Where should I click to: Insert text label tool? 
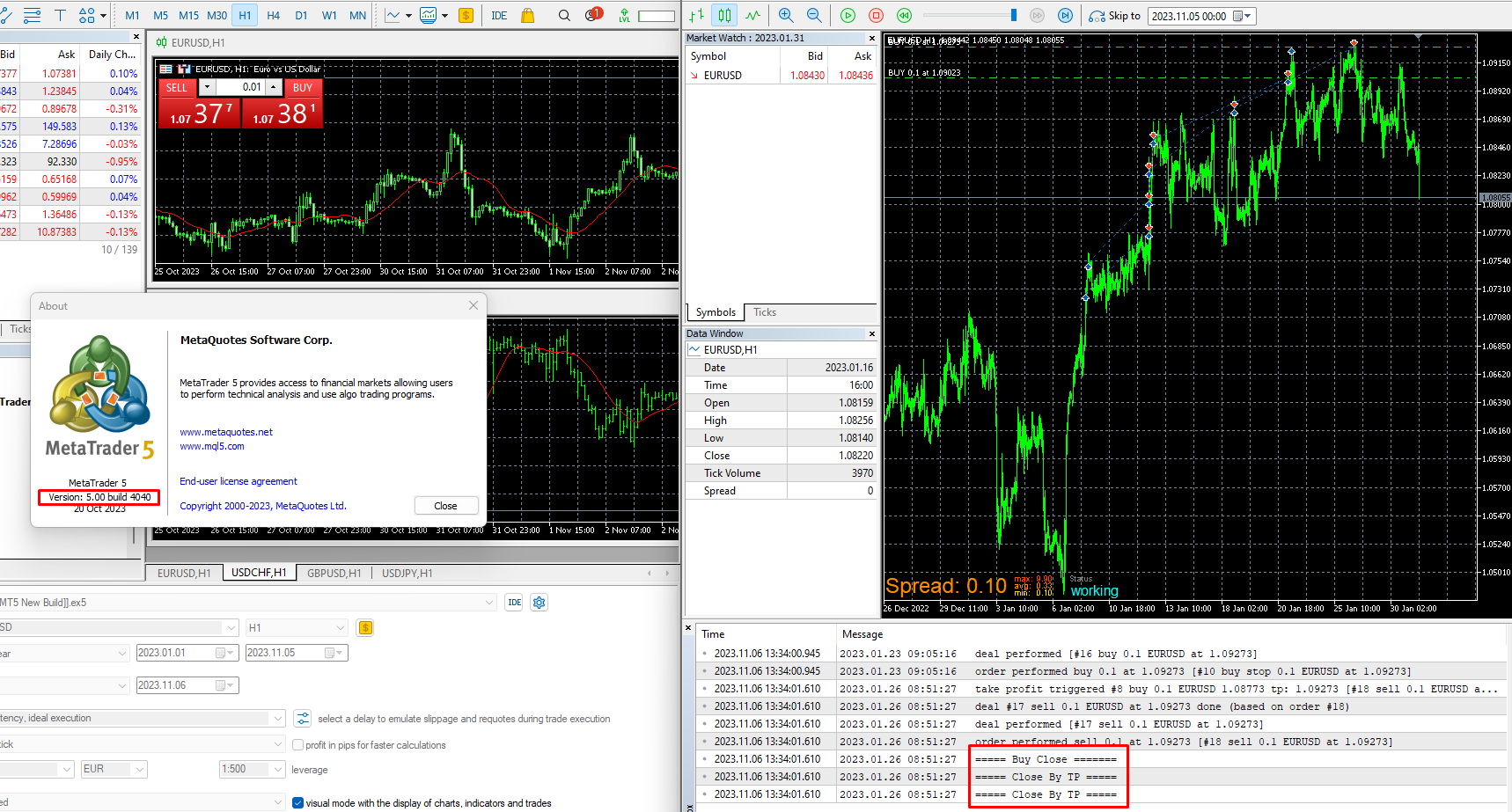(60, 15)
